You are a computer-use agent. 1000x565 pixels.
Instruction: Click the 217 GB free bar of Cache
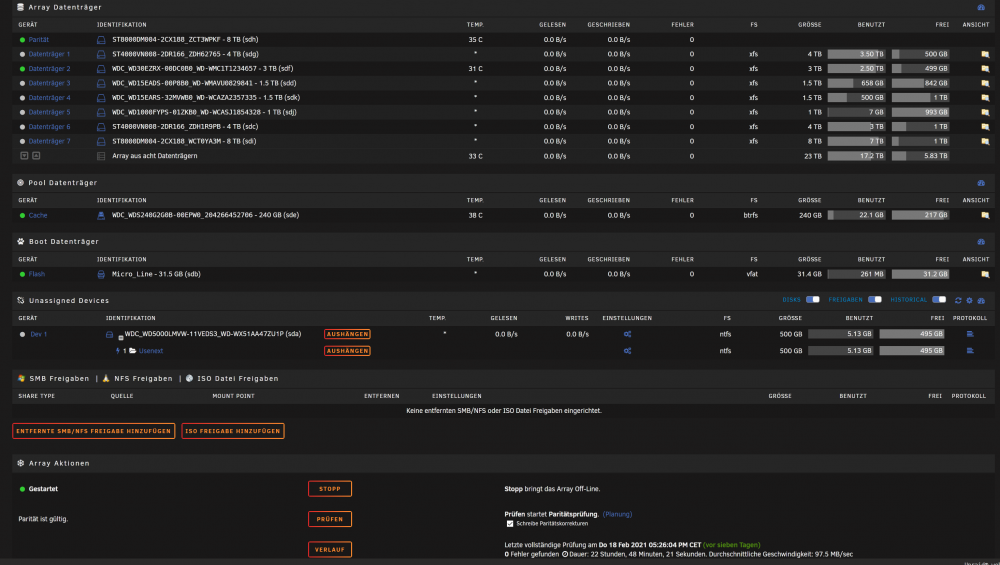pyautogui.click(x=920, y=216)
